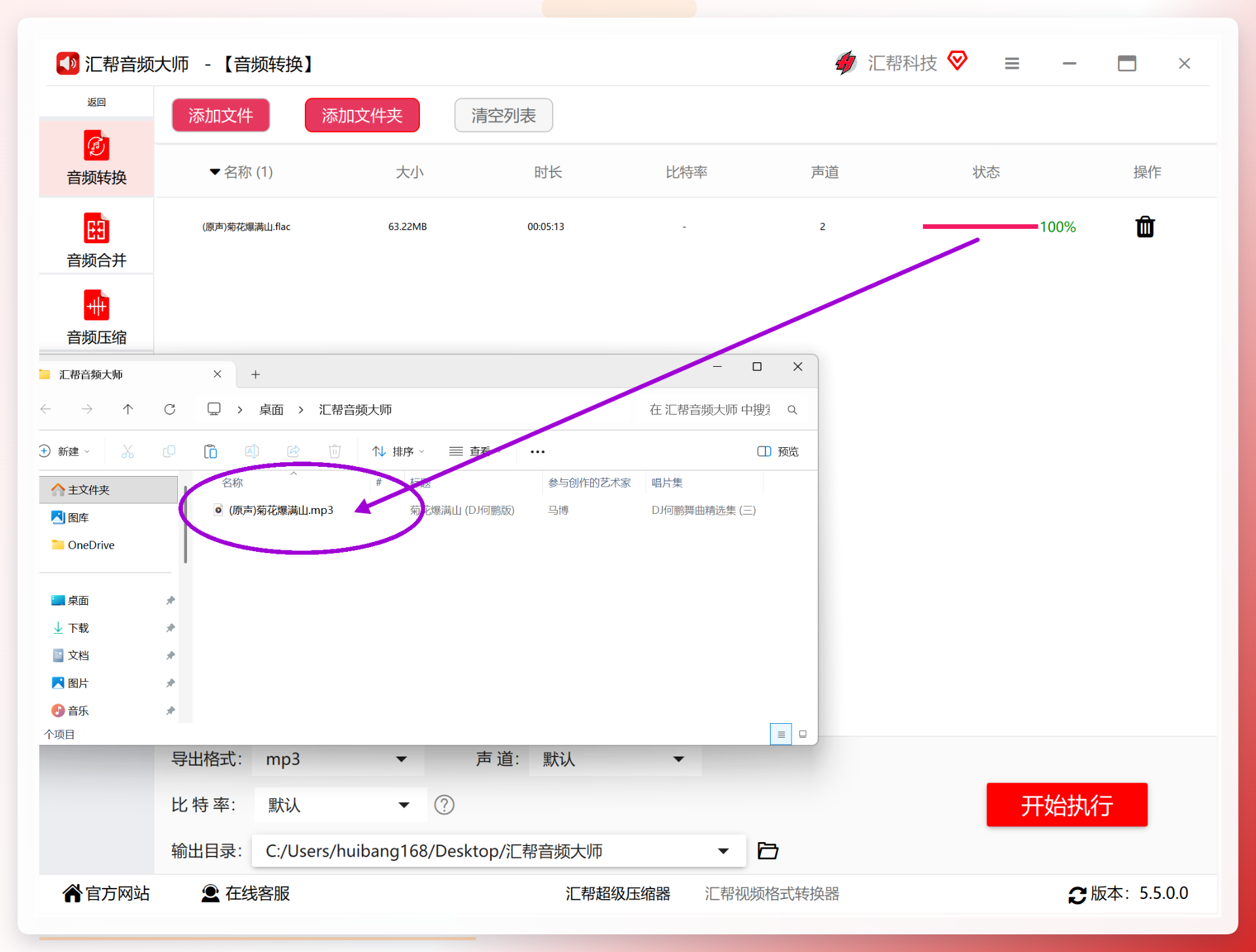Toggle the Explorer 预览 preview pane
Screen dimensions: 1256x952
tap(778, 451)
